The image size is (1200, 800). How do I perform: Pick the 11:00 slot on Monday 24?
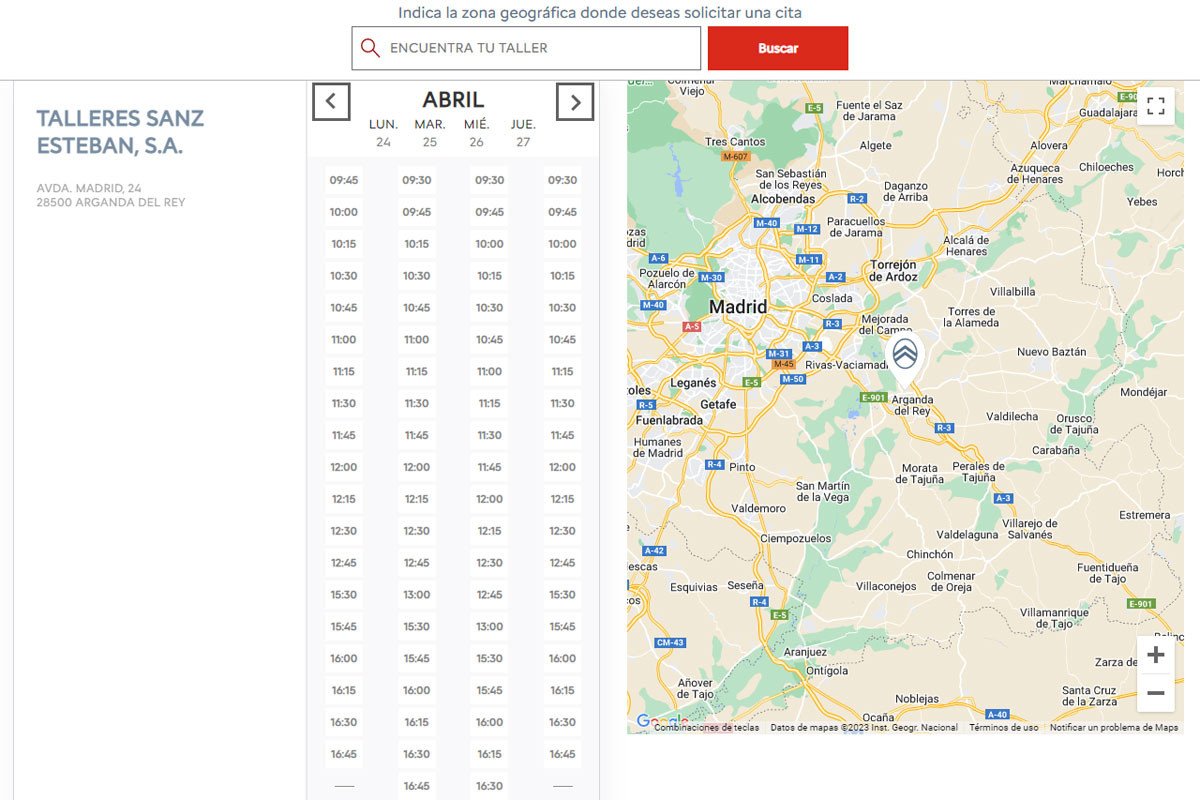click(x=344, y=340)
